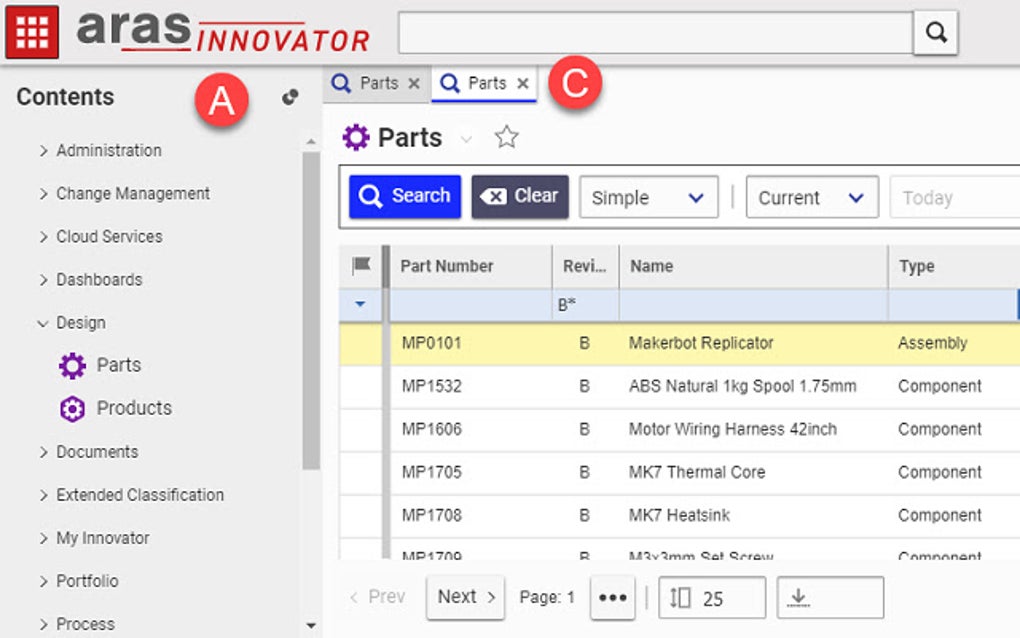Add Parts to favorites with star icon
This screenshot has width=1020, height=638.
pyautogui.click(x=507, y=138)
